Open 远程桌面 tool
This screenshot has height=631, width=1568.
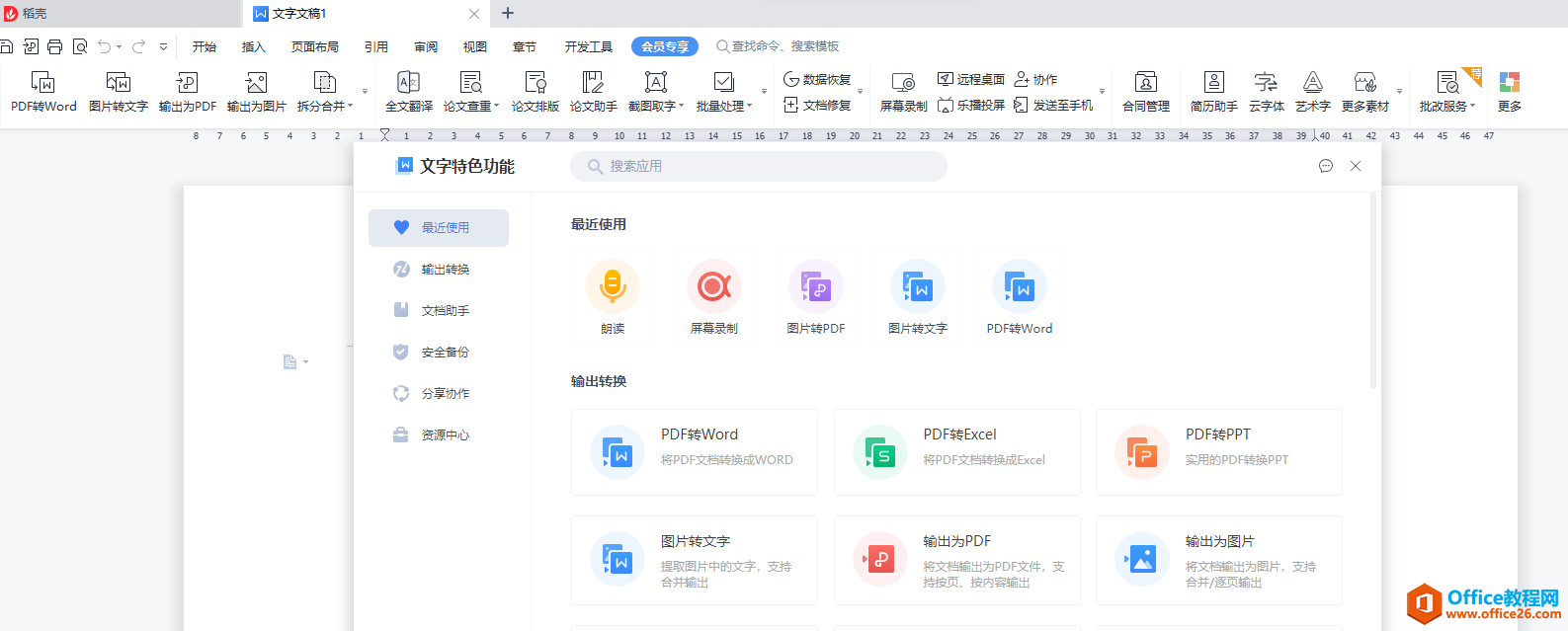pyautogui.click(x=971, y=79)
